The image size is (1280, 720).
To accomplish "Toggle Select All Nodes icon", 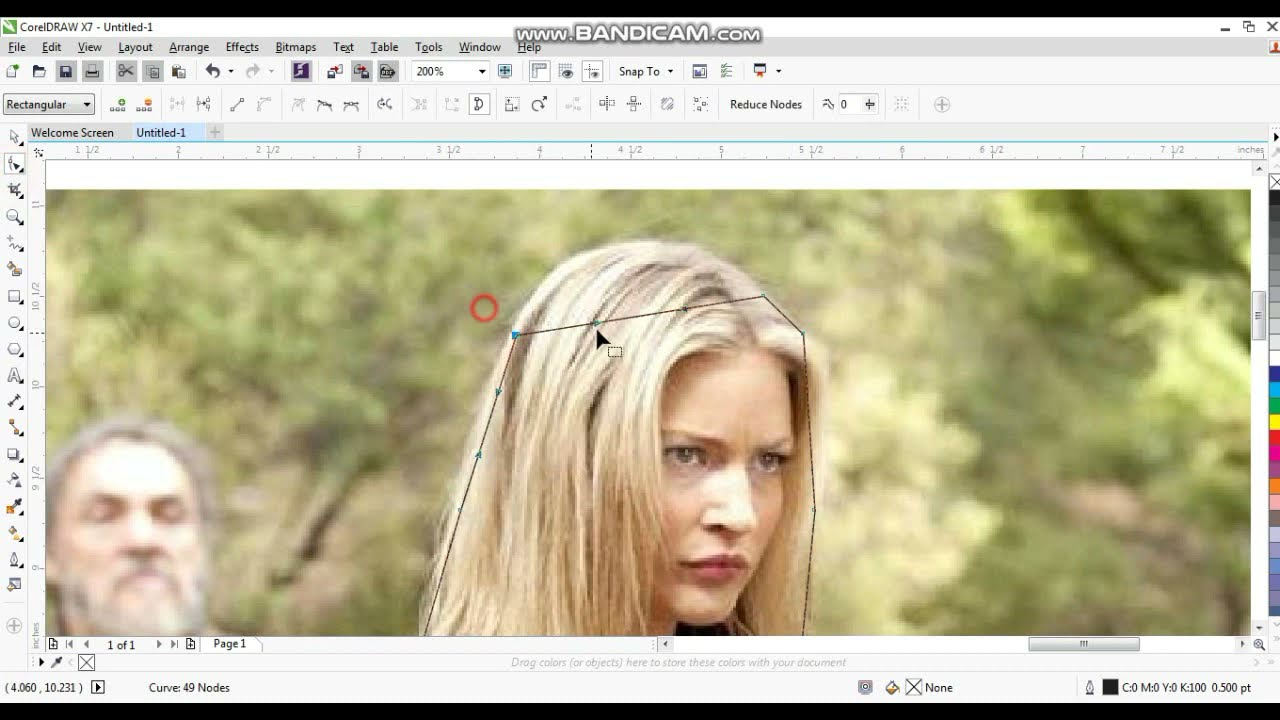I will coord(701,104).
